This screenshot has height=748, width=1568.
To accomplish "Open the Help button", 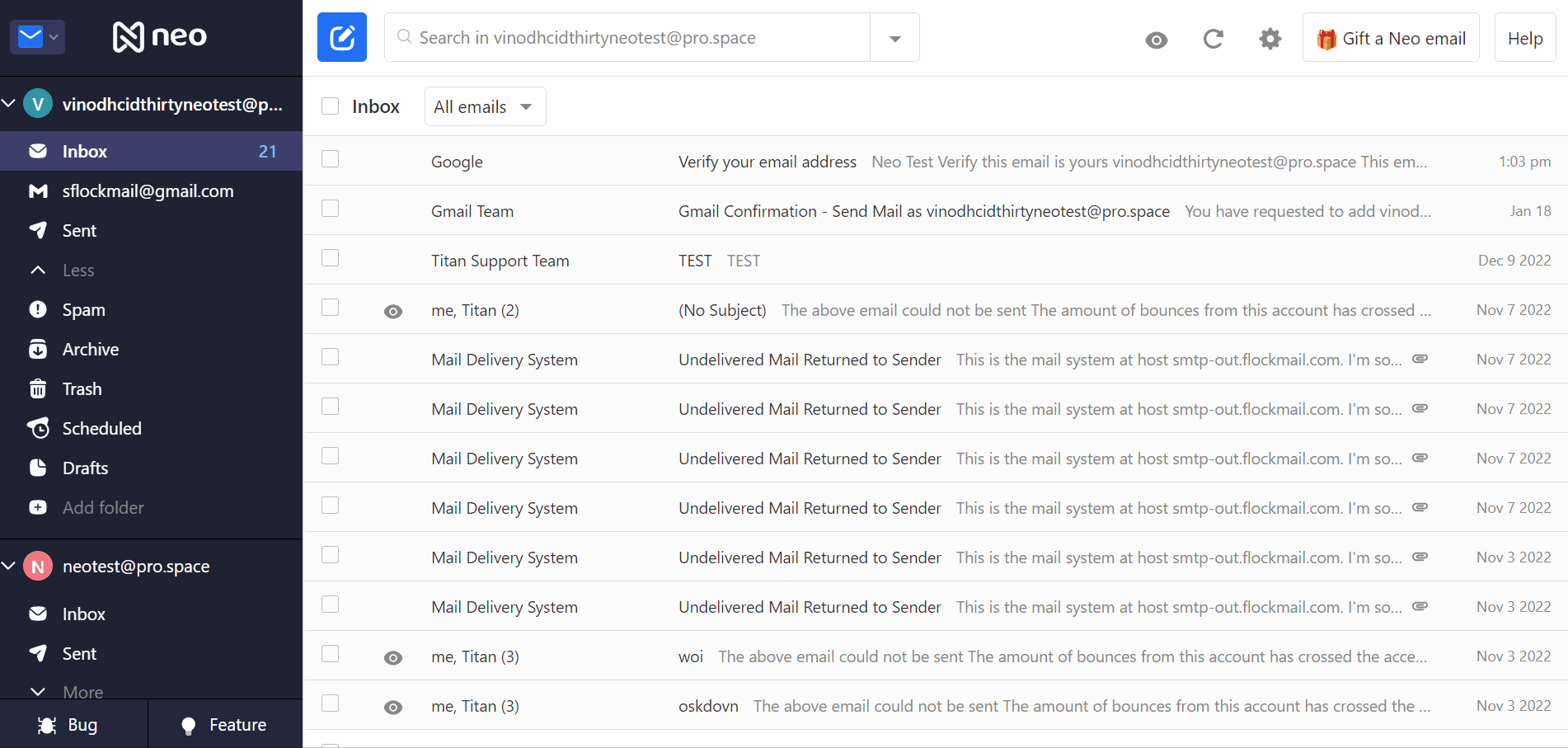I will 1525,38.
